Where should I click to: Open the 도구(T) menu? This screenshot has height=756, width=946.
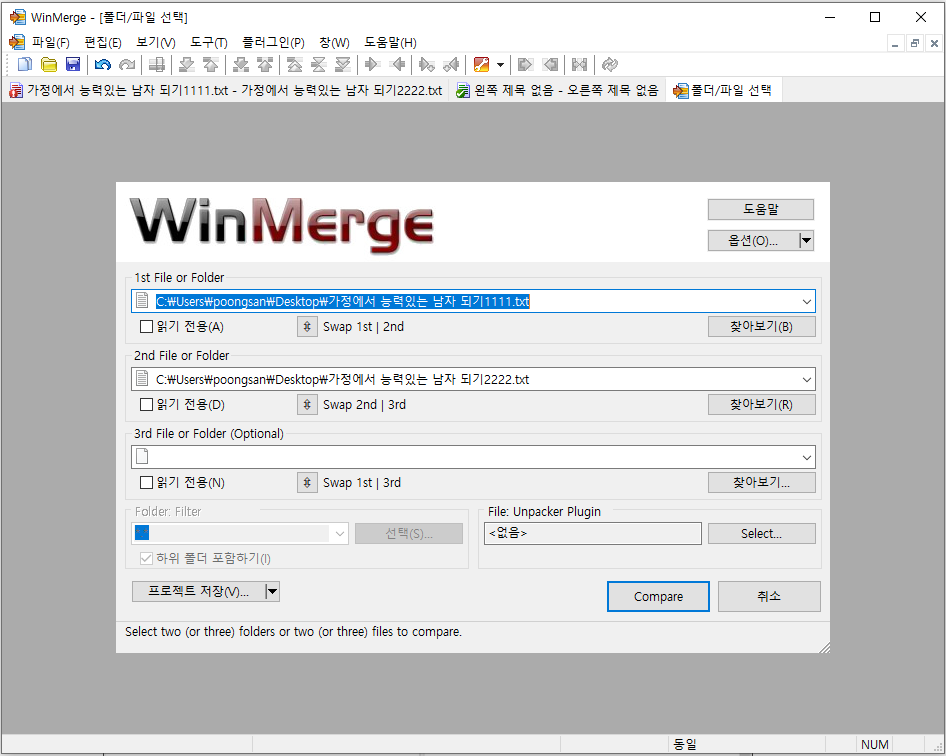[x=209, y=43]
